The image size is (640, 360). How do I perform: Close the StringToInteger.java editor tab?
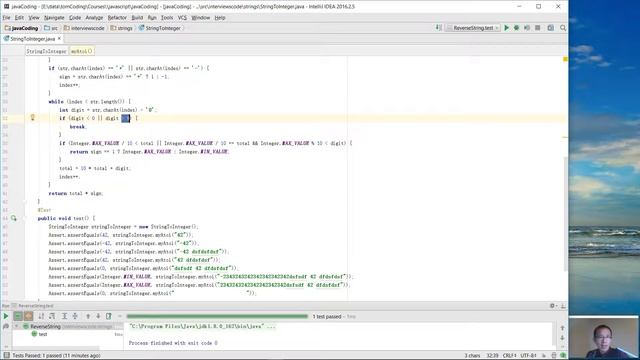(x=59, y=38)
